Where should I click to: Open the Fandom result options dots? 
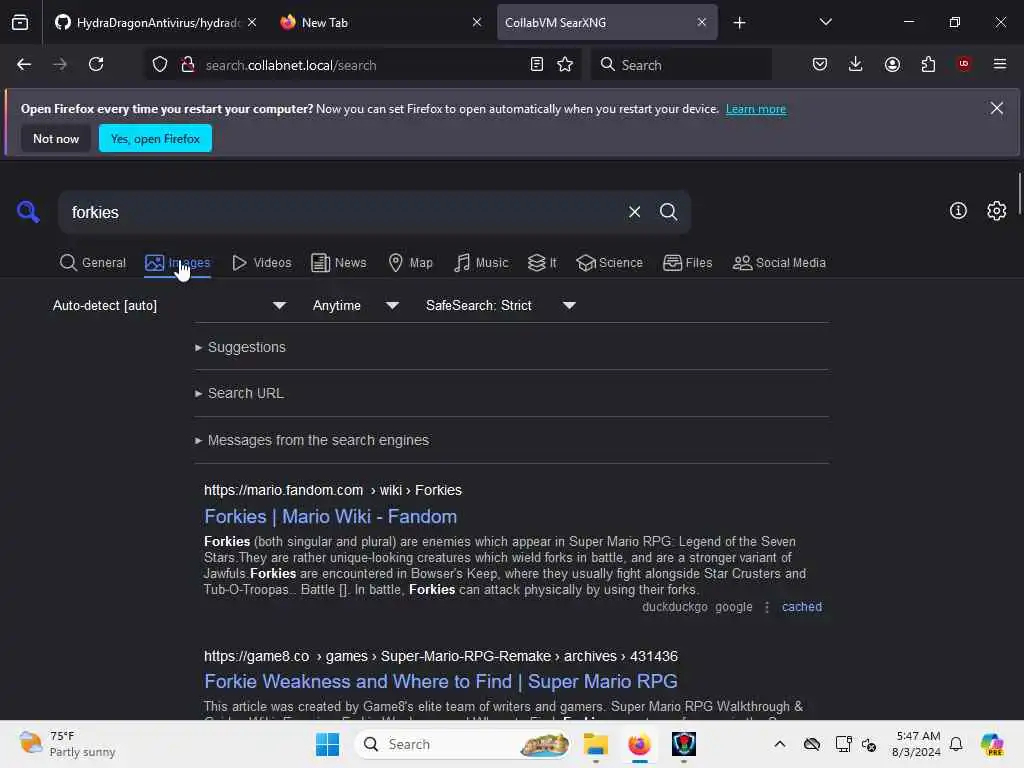(x=767, y=607)
